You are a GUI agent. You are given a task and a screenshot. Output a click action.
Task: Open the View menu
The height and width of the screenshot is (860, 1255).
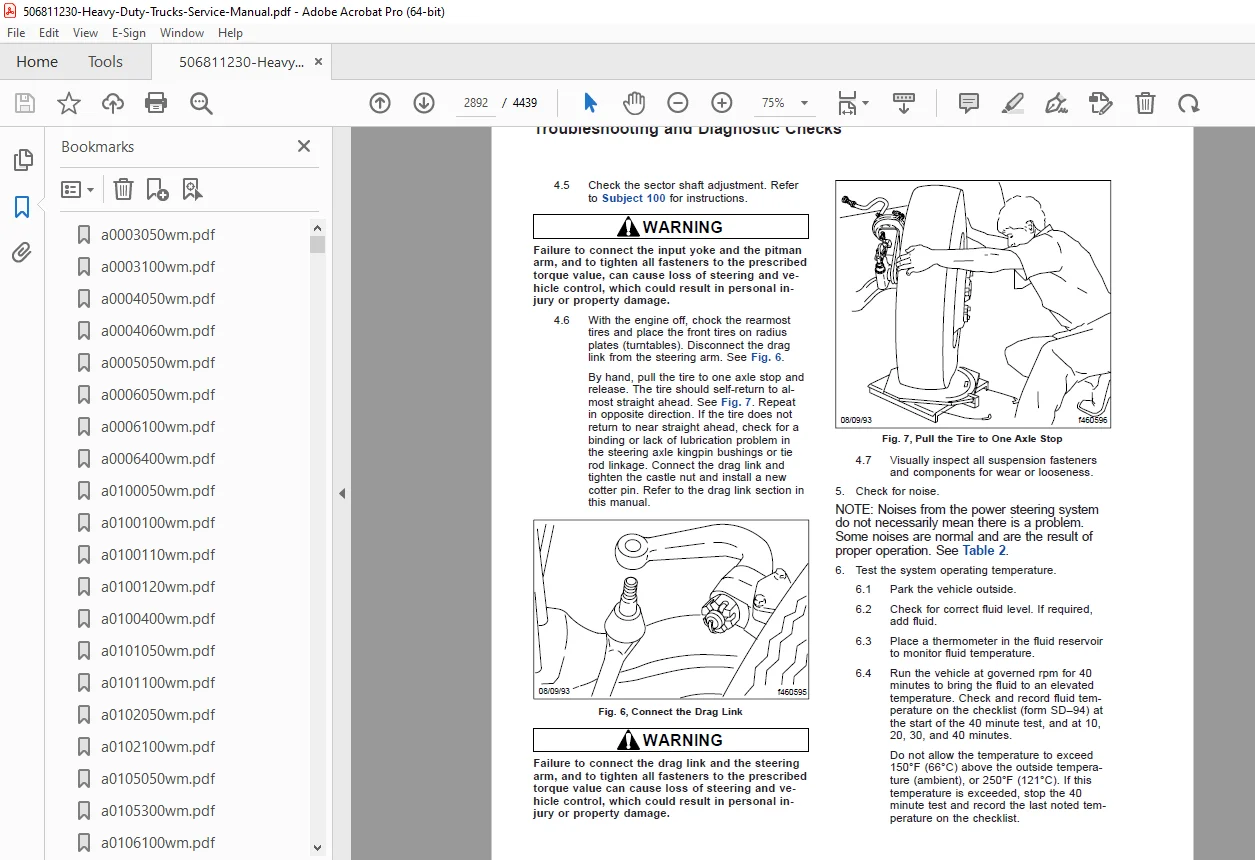coord(85,33)
